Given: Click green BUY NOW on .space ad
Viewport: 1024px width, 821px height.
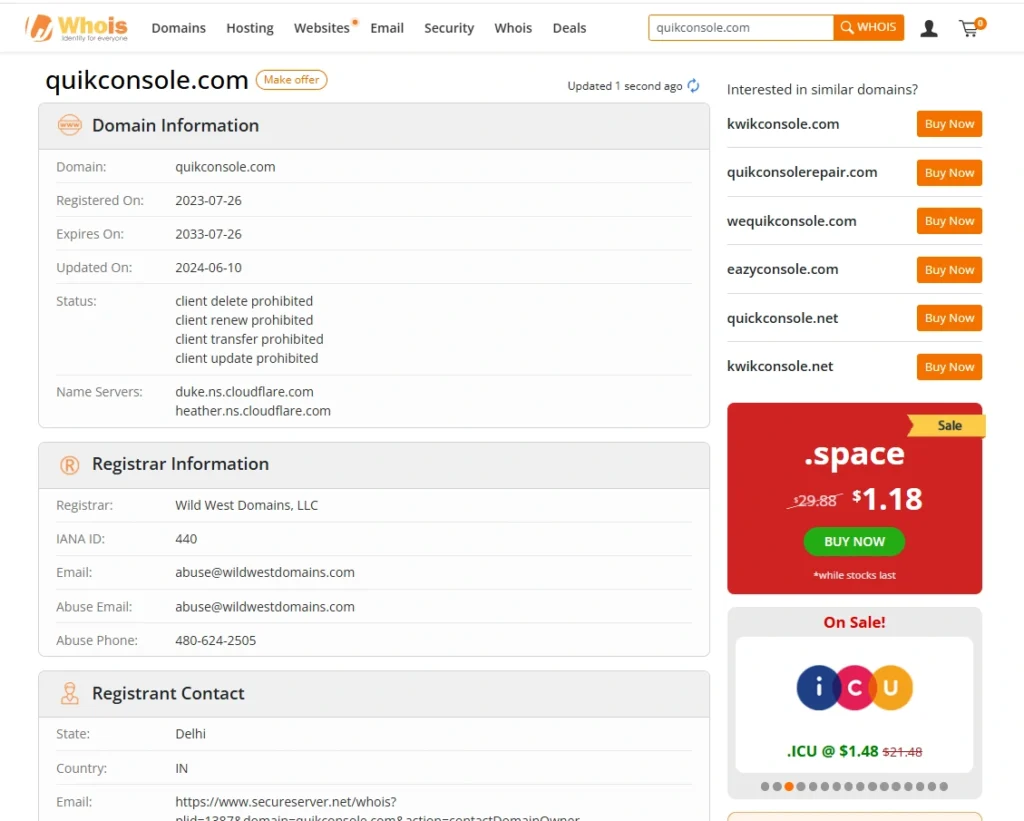Looking at the screenshot, I should 854,541.
